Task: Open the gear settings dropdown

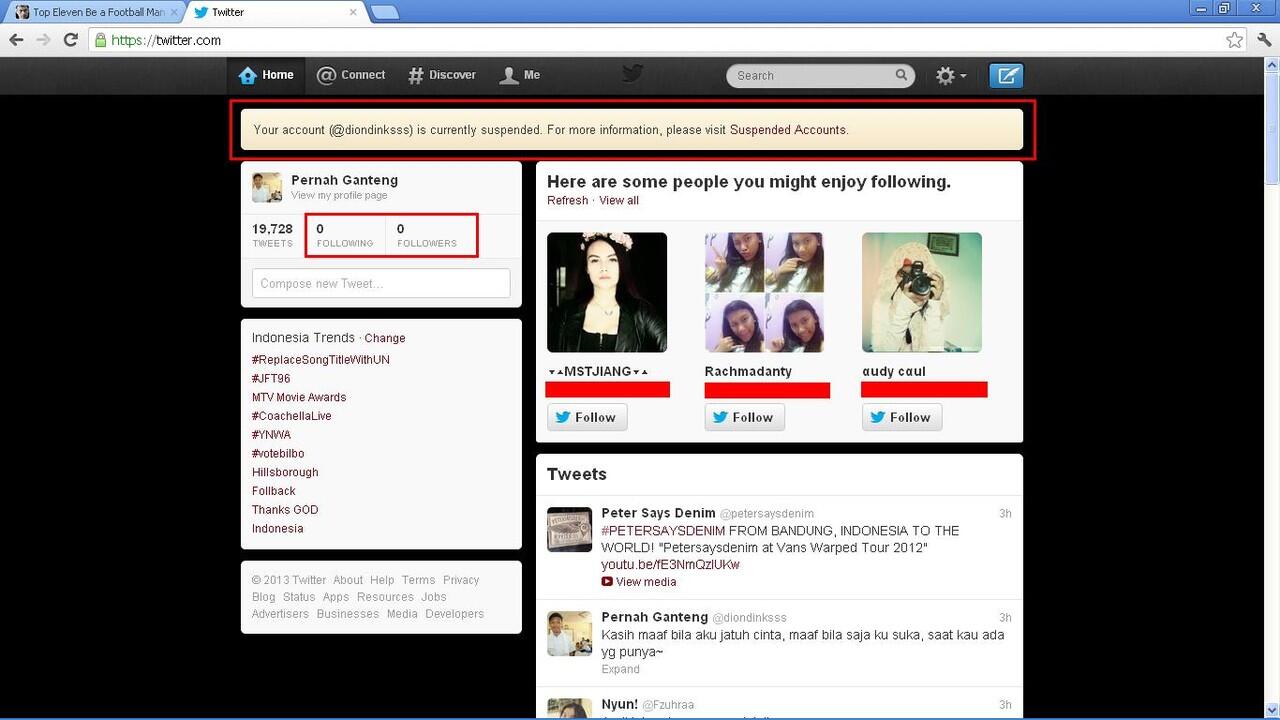Action: [x=951, y=75]
